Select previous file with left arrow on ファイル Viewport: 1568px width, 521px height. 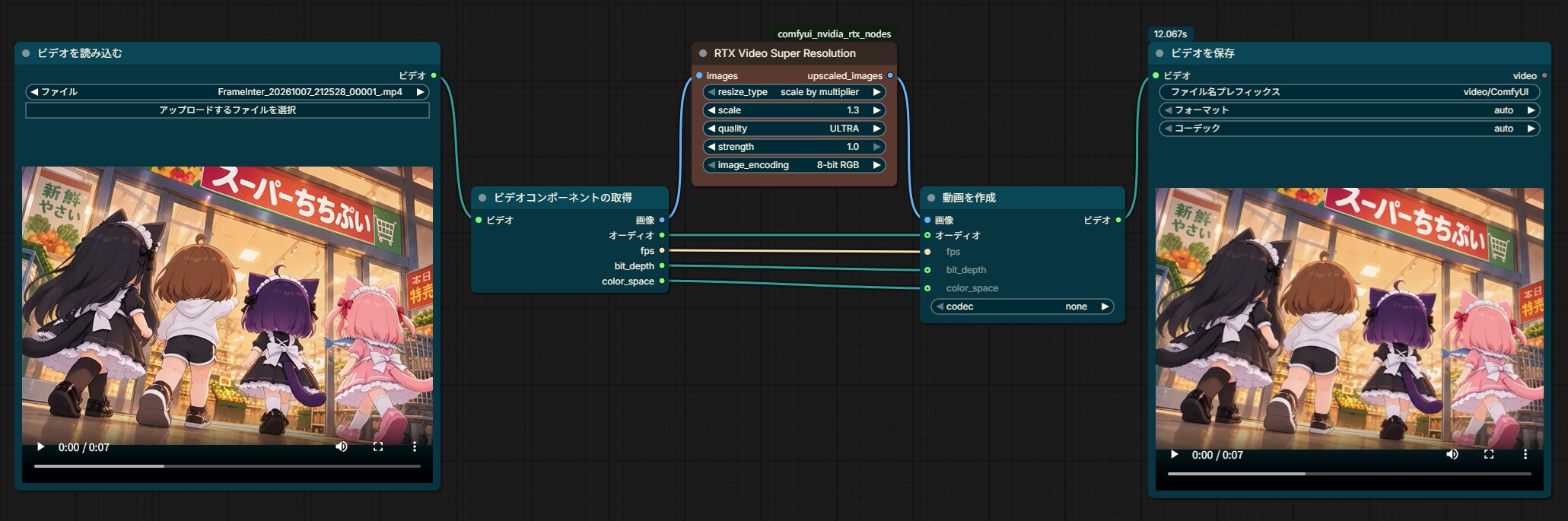pyautogui.click(x=33, y=92)
